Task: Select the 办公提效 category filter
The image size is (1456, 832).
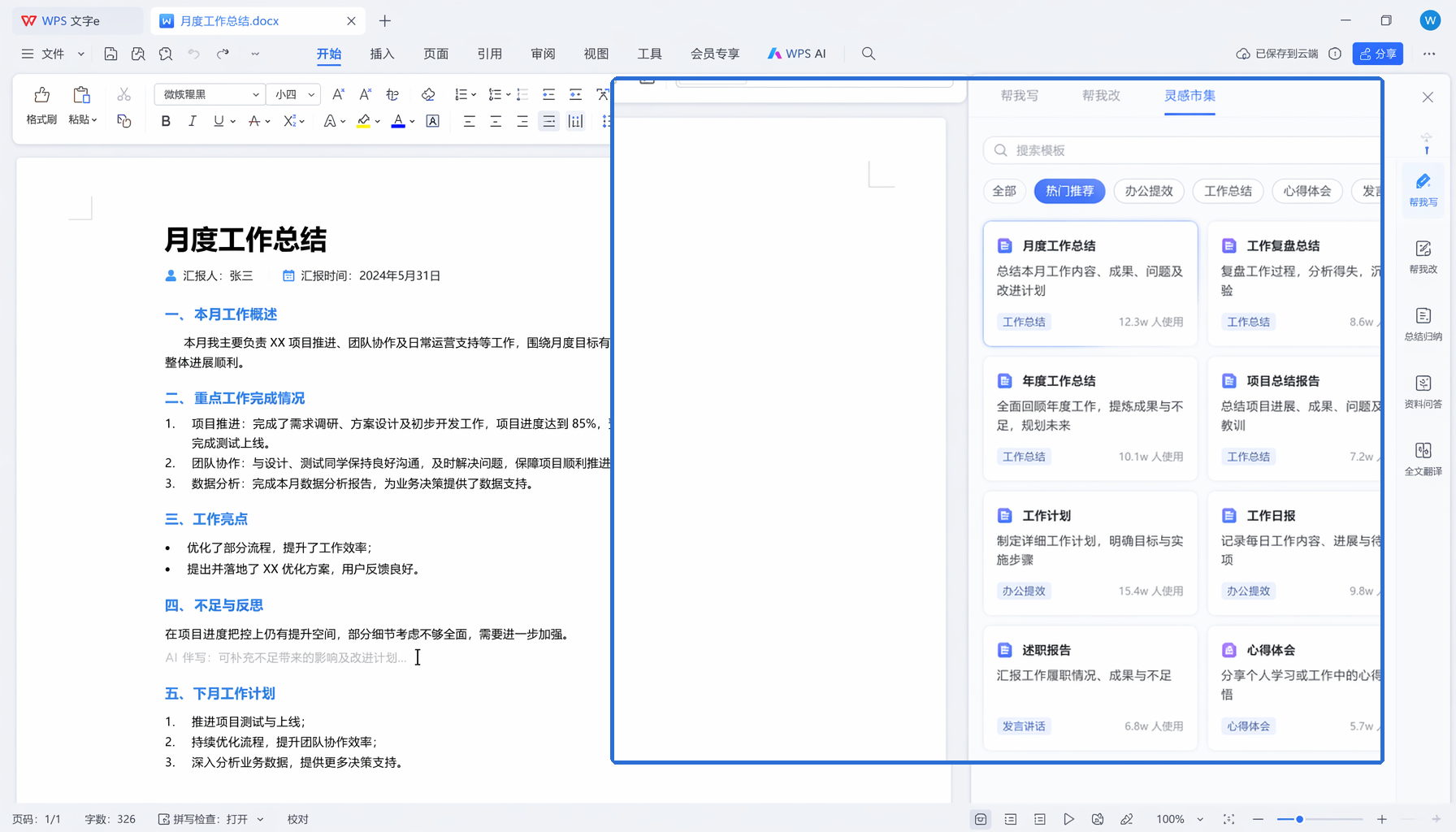Action: click(1149, 191)
